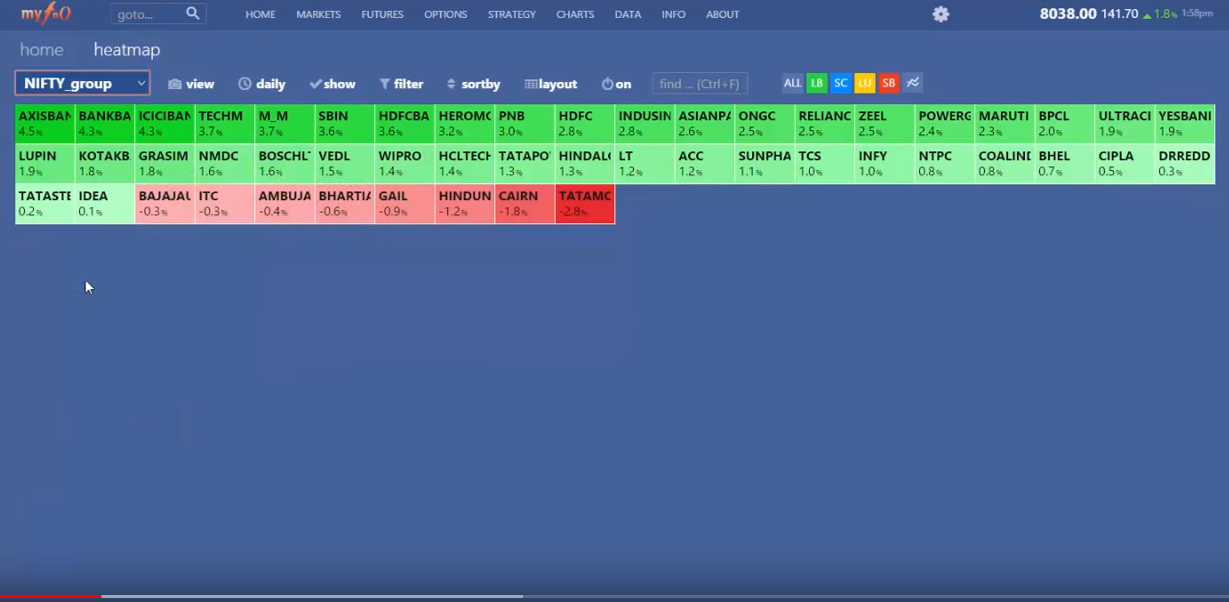
Task: Select the TECHM 3.7% tile
Action: 225,124
